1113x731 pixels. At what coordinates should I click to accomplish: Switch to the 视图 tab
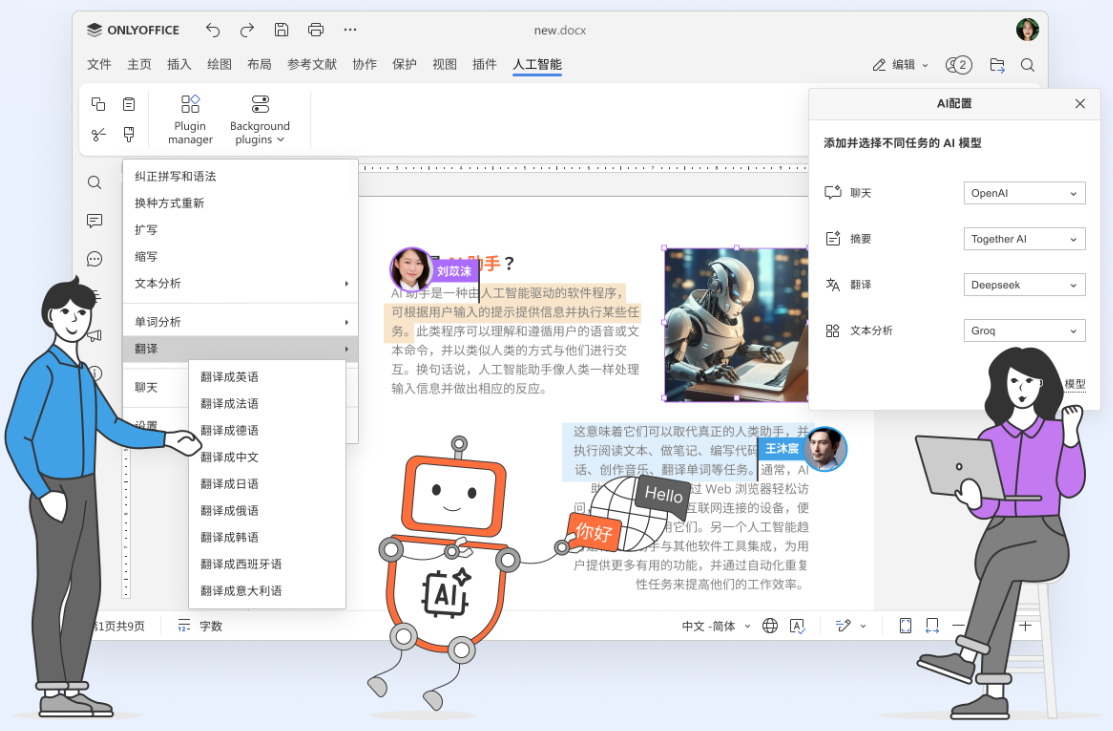444,65
